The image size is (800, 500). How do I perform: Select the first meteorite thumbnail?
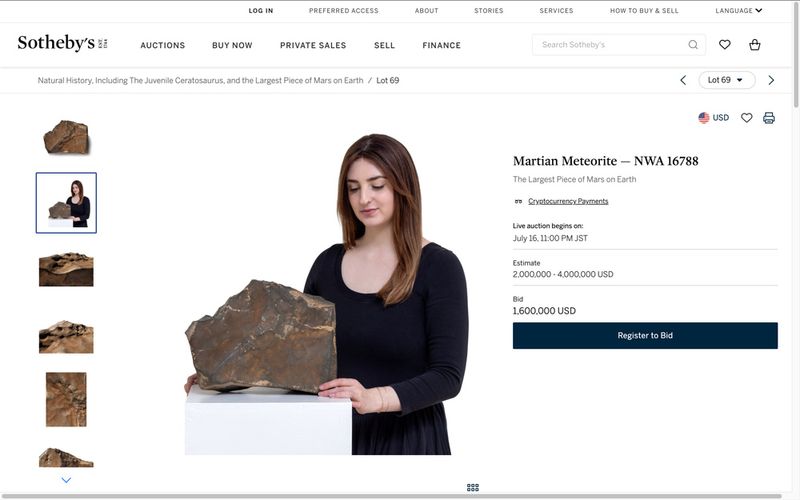pyautogui.click(x=66, y=137)
